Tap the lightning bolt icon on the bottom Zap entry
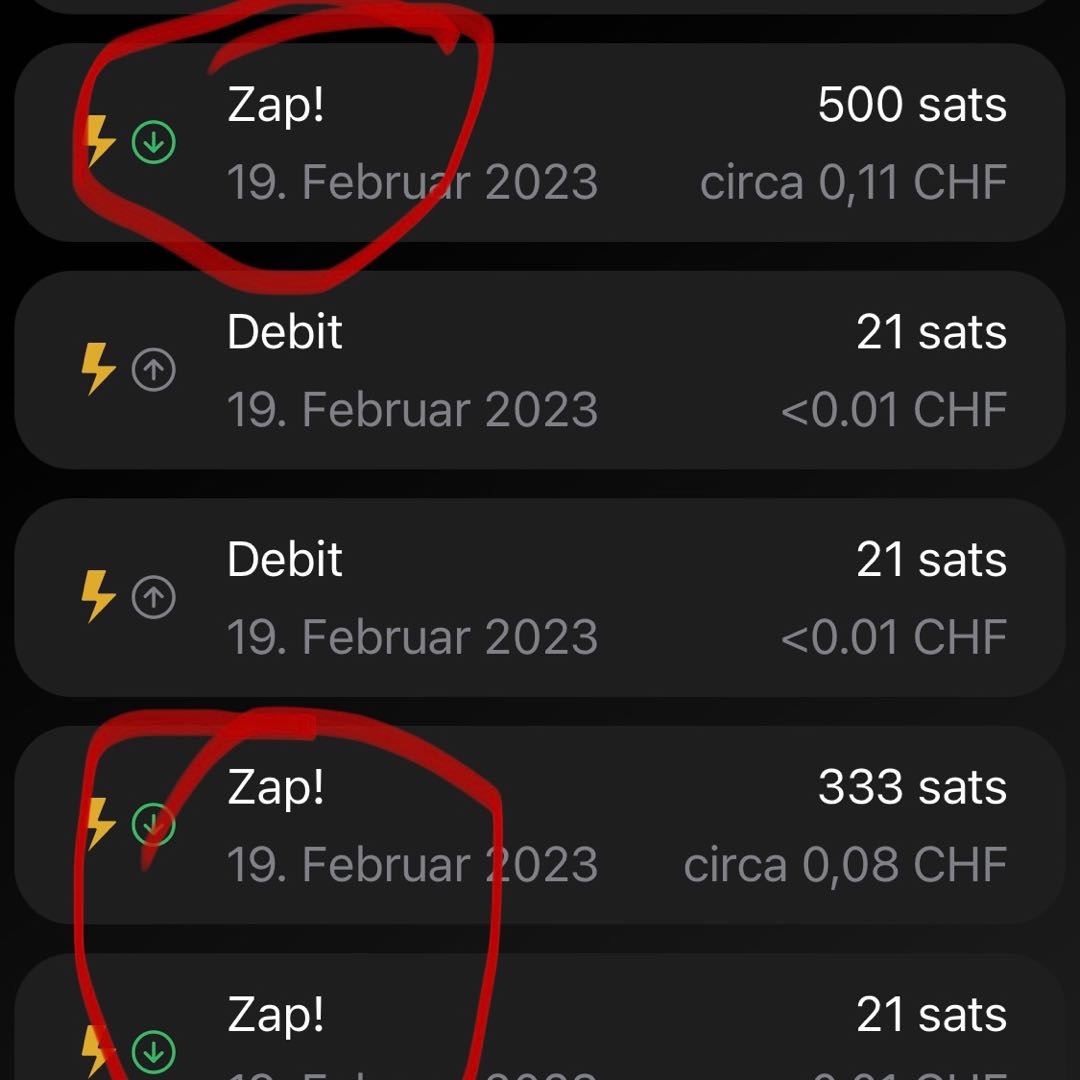This screenshot has height=1080, width=1080. pyautogui.click(x=98, y=1050)
